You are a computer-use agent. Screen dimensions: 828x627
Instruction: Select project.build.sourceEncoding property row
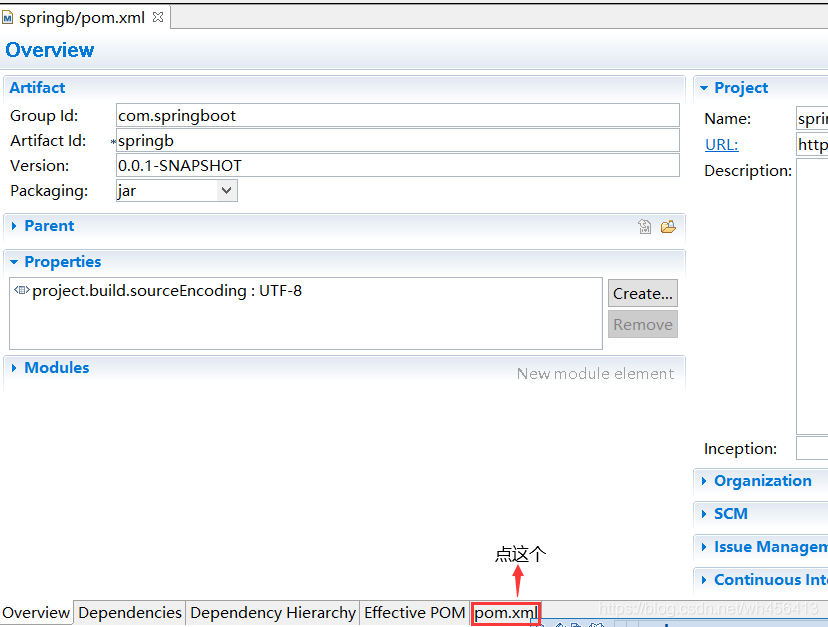167,291
